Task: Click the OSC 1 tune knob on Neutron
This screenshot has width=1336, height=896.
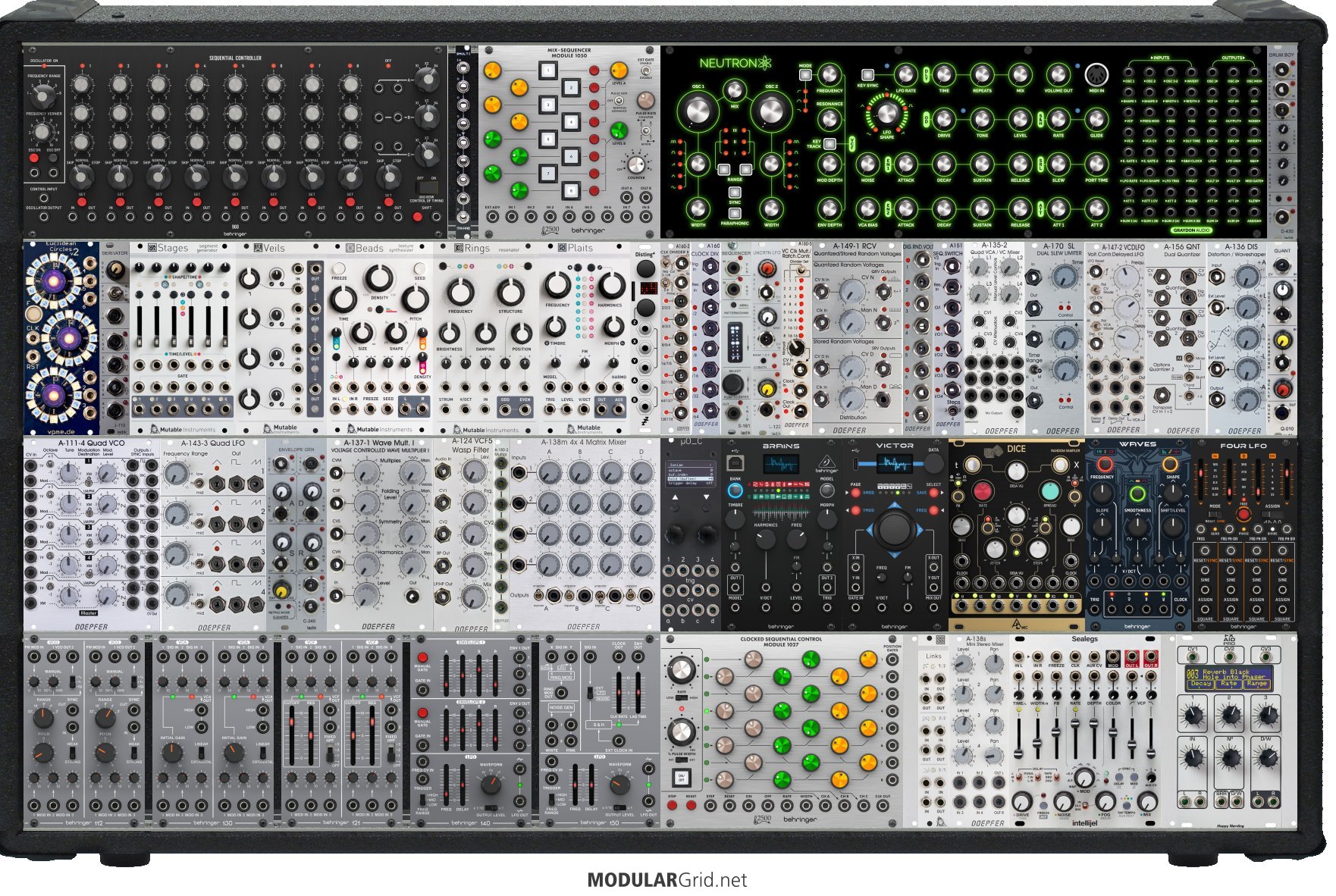Action: [x=697, y=111]
